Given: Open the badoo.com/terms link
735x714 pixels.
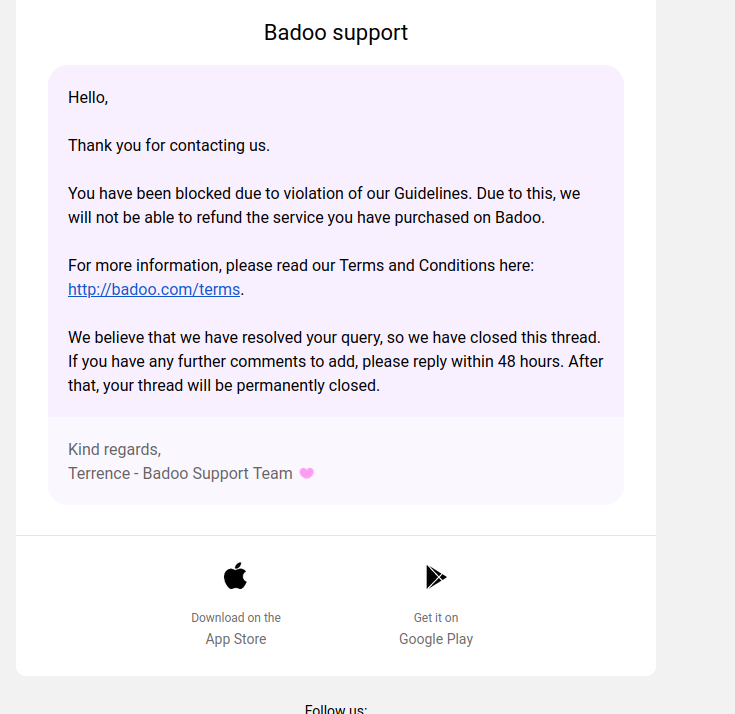Looking at the screenshot, I should pos(154,290).
